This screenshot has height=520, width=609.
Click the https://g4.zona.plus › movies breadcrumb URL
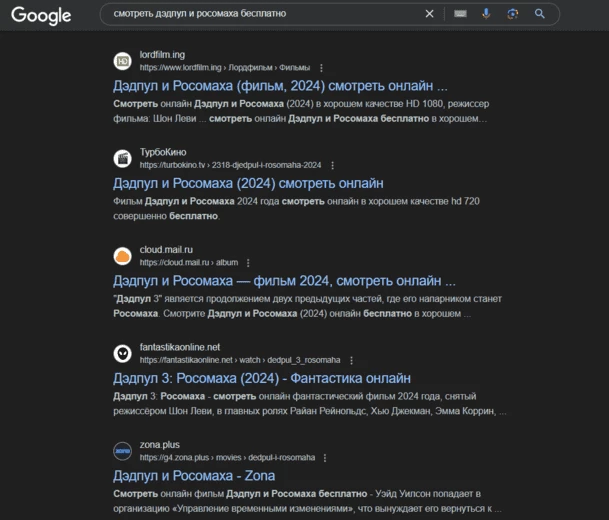(x=227, y=458)
